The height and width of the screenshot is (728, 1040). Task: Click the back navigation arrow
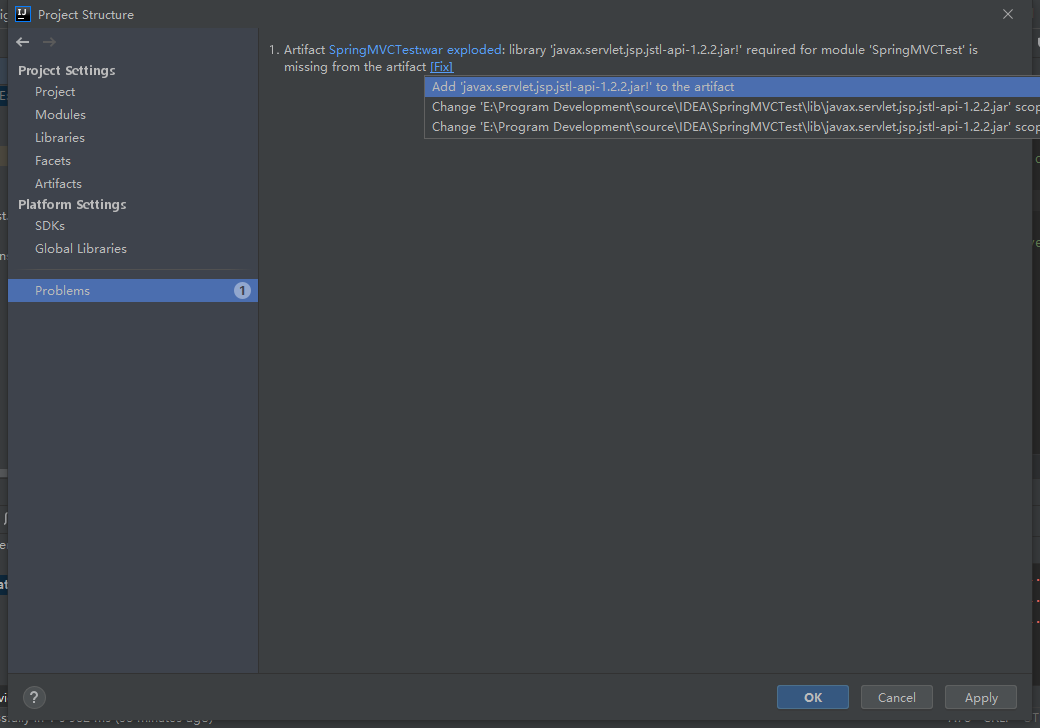(21, 42)
